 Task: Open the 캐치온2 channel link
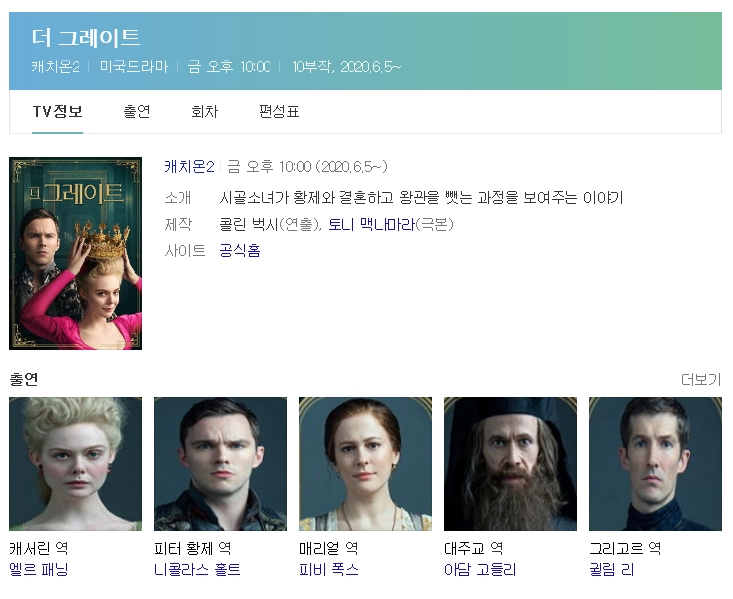(x=189, y=166)
